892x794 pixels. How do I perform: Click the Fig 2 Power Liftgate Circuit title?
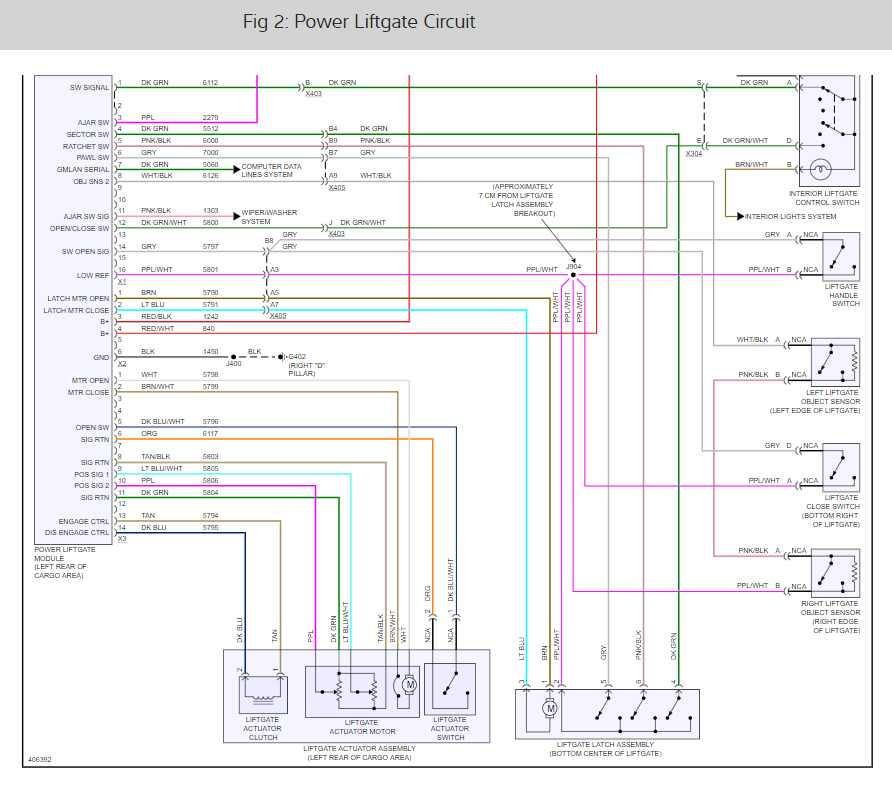coord(359,22)
